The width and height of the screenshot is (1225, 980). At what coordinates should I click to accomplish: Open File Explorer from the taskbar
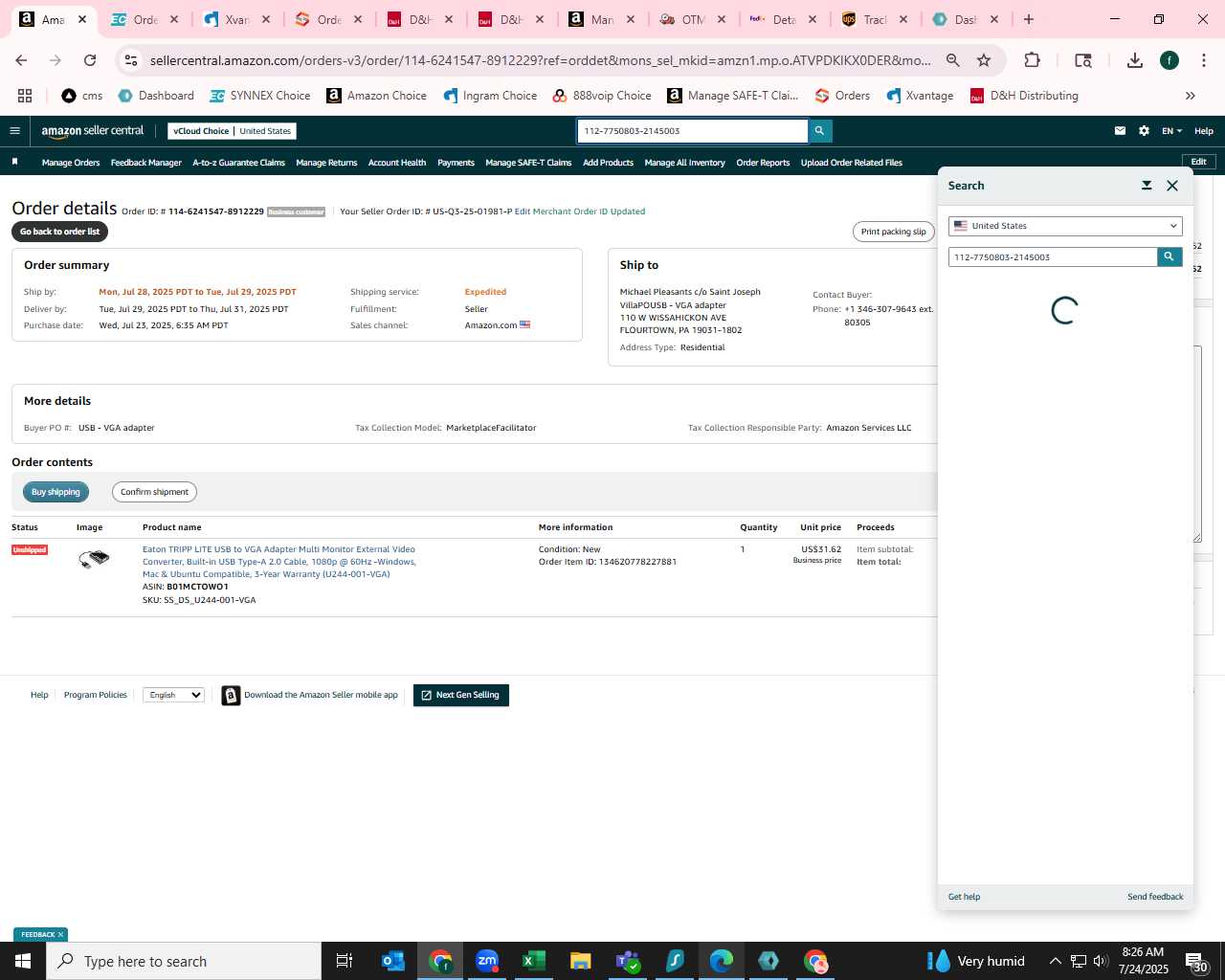tap(581, 961)
